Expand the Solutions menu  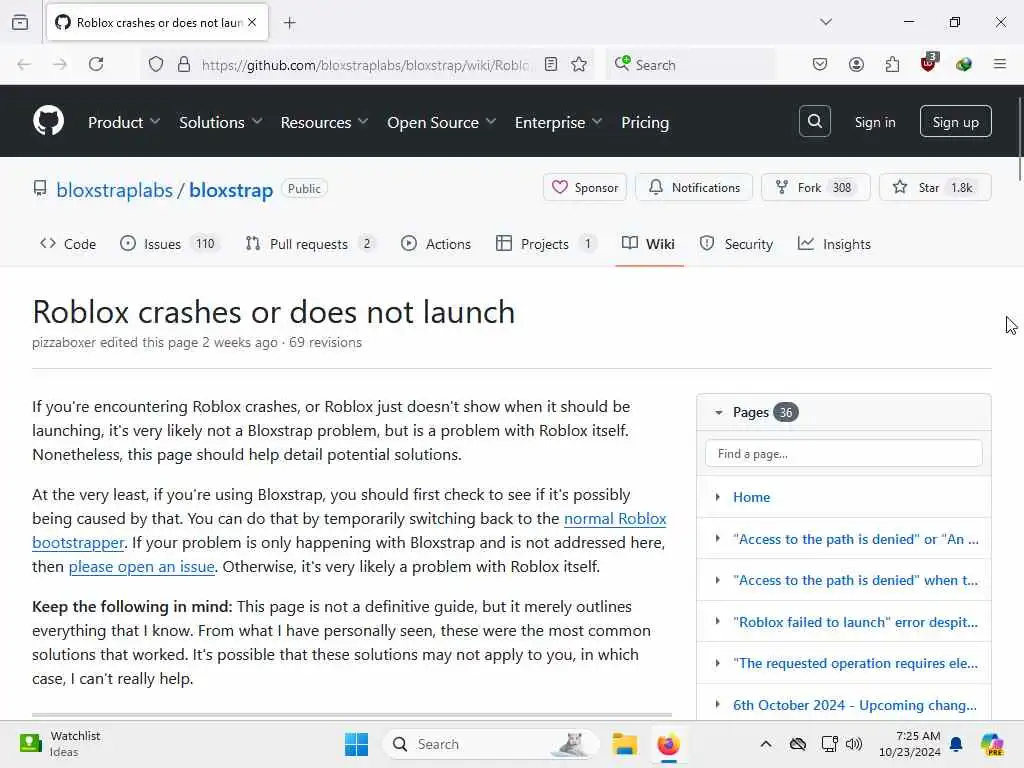tap(220, 122)
